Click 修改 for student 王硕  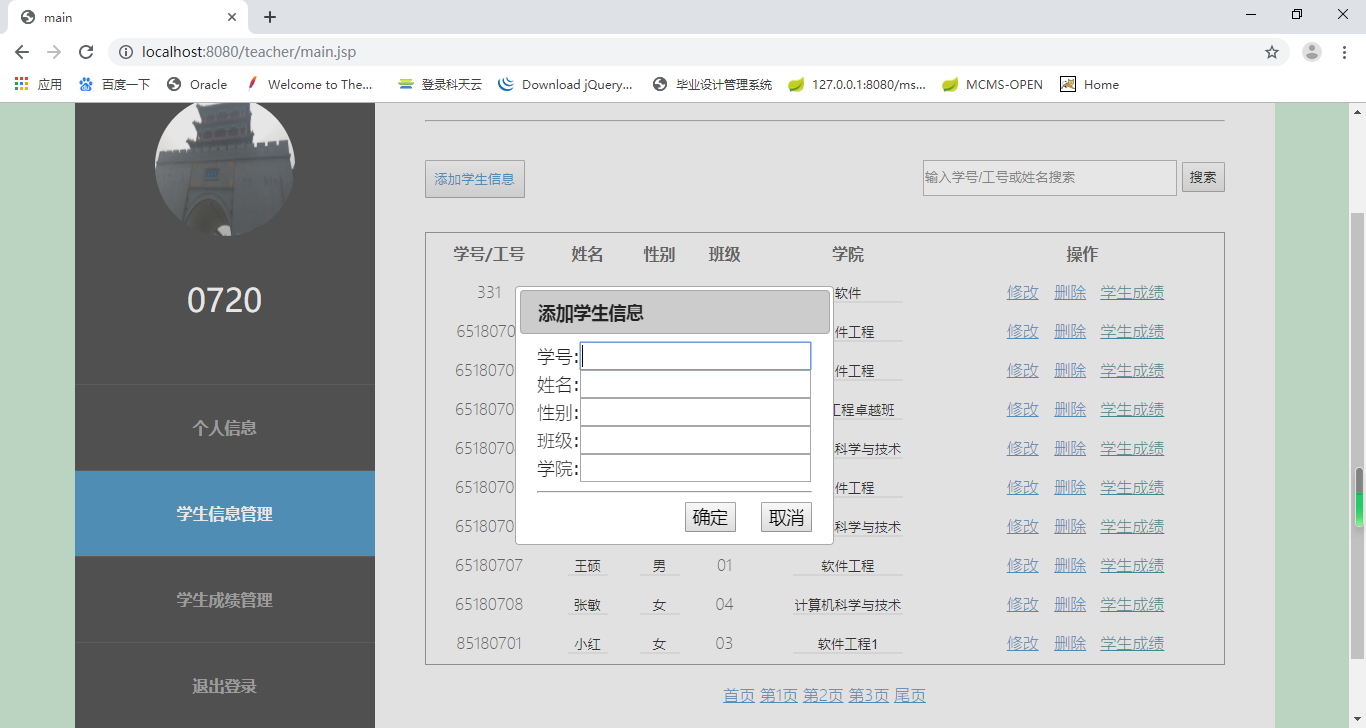click(1022, 565)
